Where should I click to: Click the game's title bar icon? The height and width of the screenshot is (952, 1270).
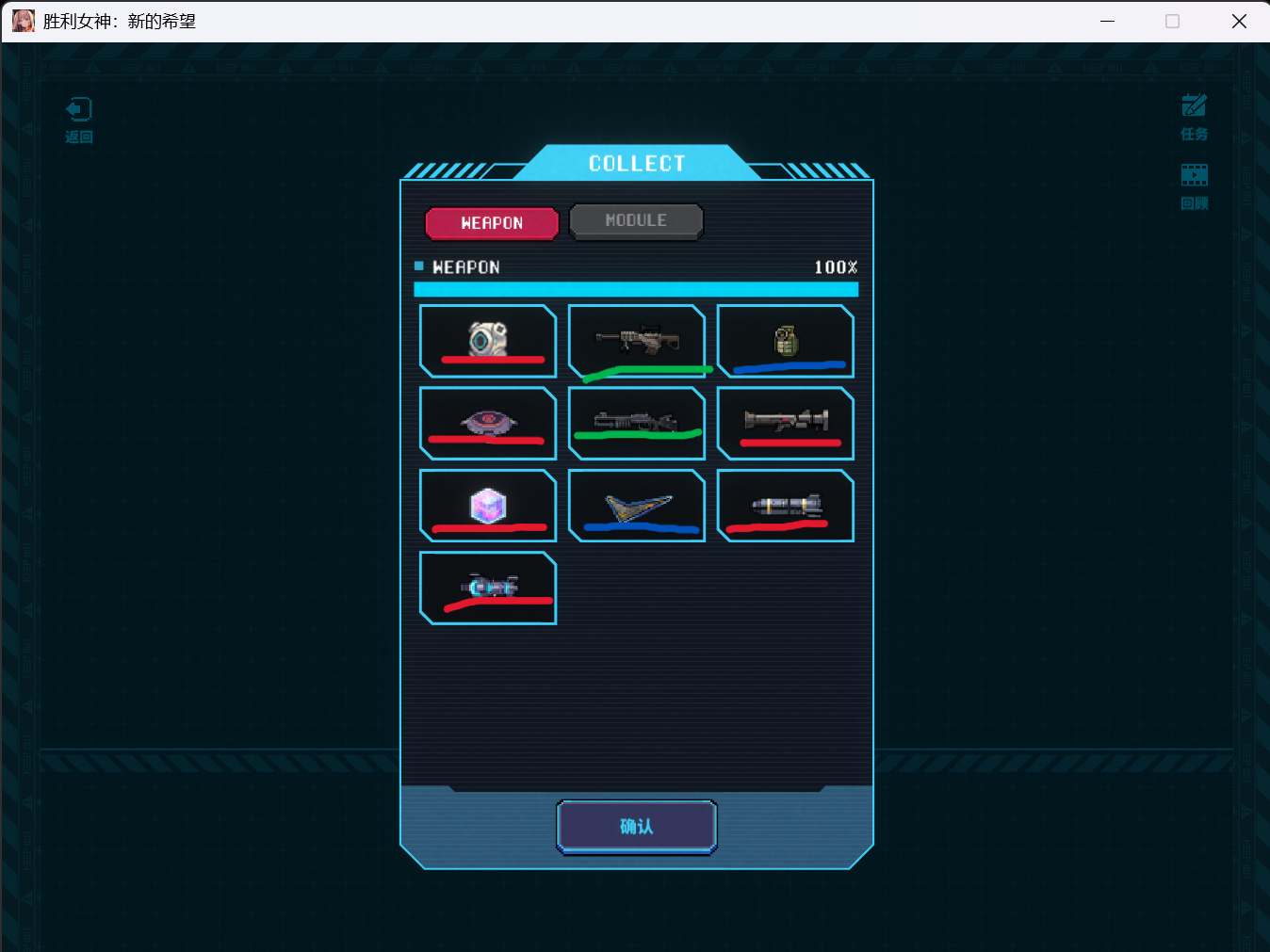click(23, 21)
